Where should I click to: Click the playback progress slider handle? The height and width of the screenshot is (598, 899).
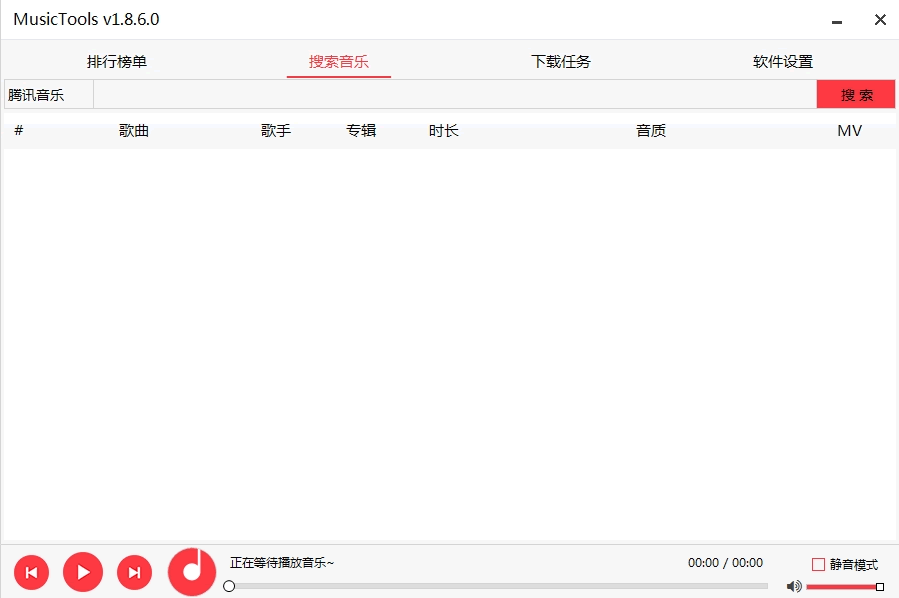[x=229, y=587]
